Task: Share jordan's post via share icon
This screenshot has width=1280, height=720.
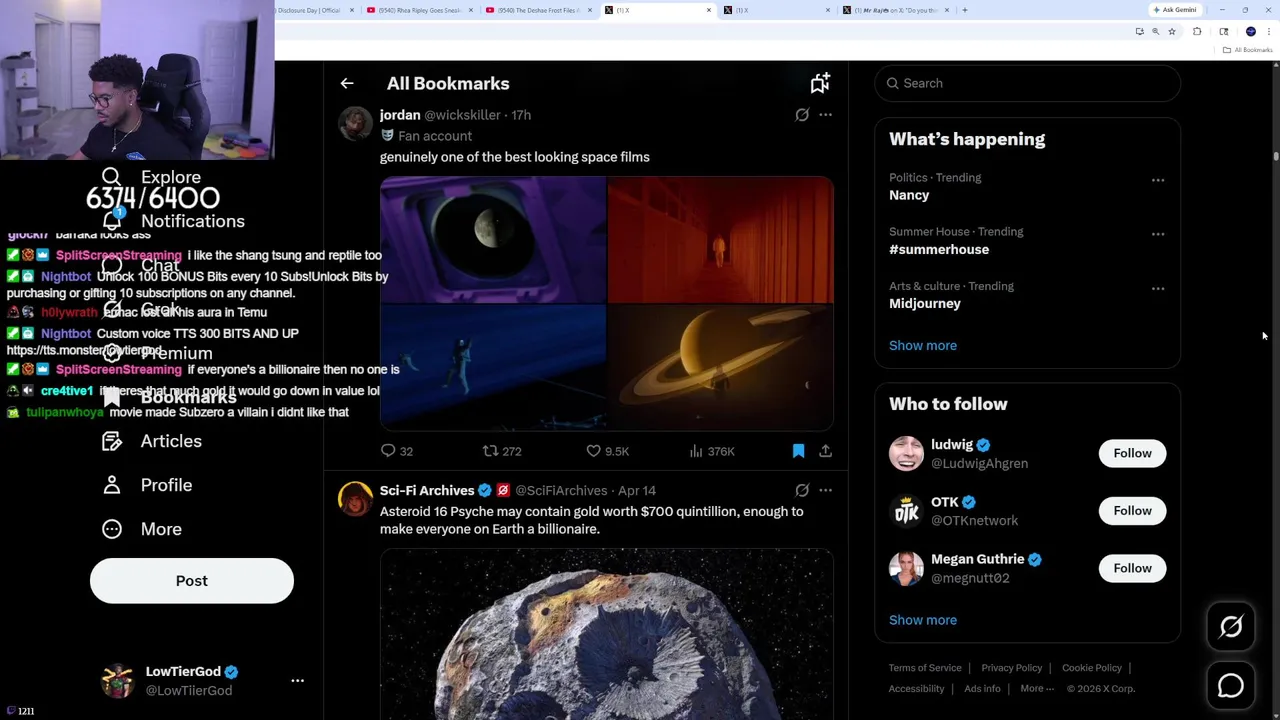Action: click(x=825, y=451)
